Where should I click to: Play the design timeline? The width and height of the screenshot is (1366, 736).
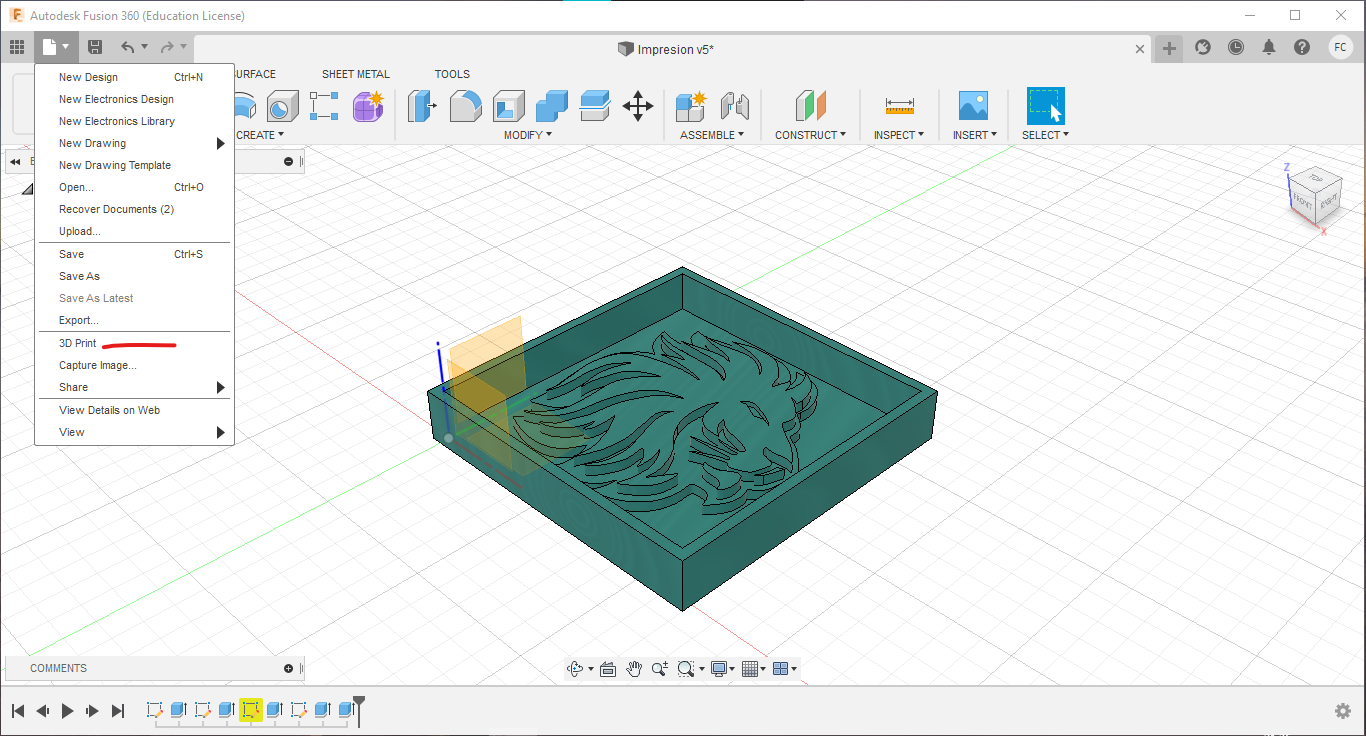pyautogui.click(x=68, y=711)
